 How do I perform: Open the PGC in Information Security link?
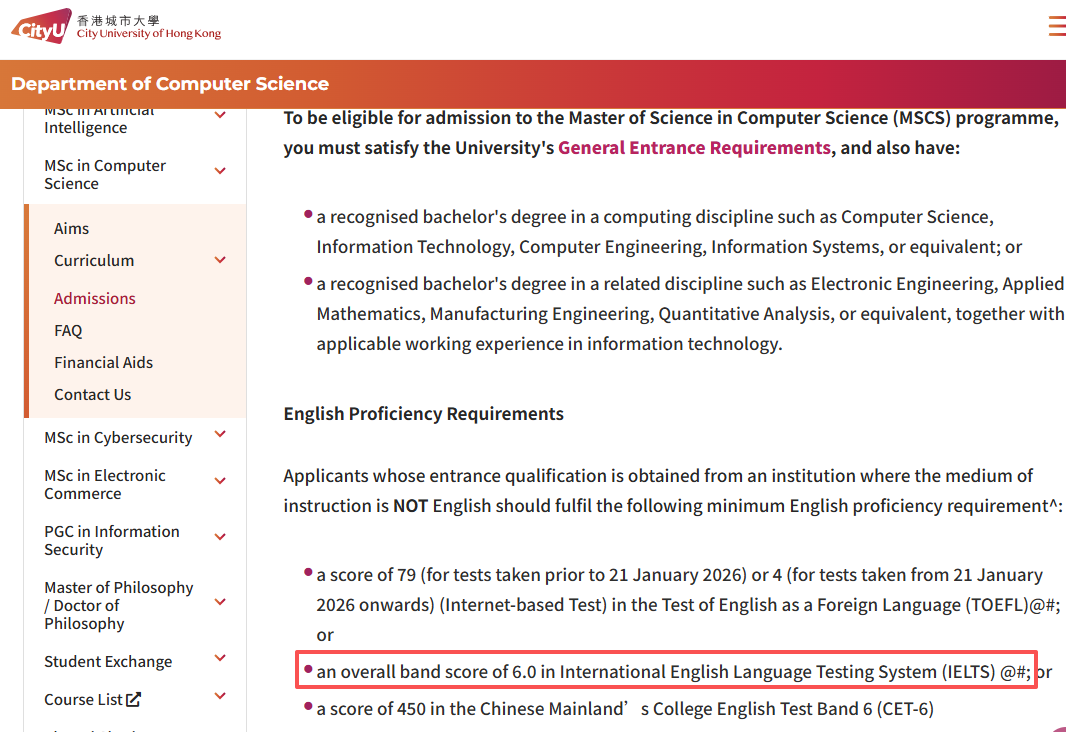pos(112,540)
